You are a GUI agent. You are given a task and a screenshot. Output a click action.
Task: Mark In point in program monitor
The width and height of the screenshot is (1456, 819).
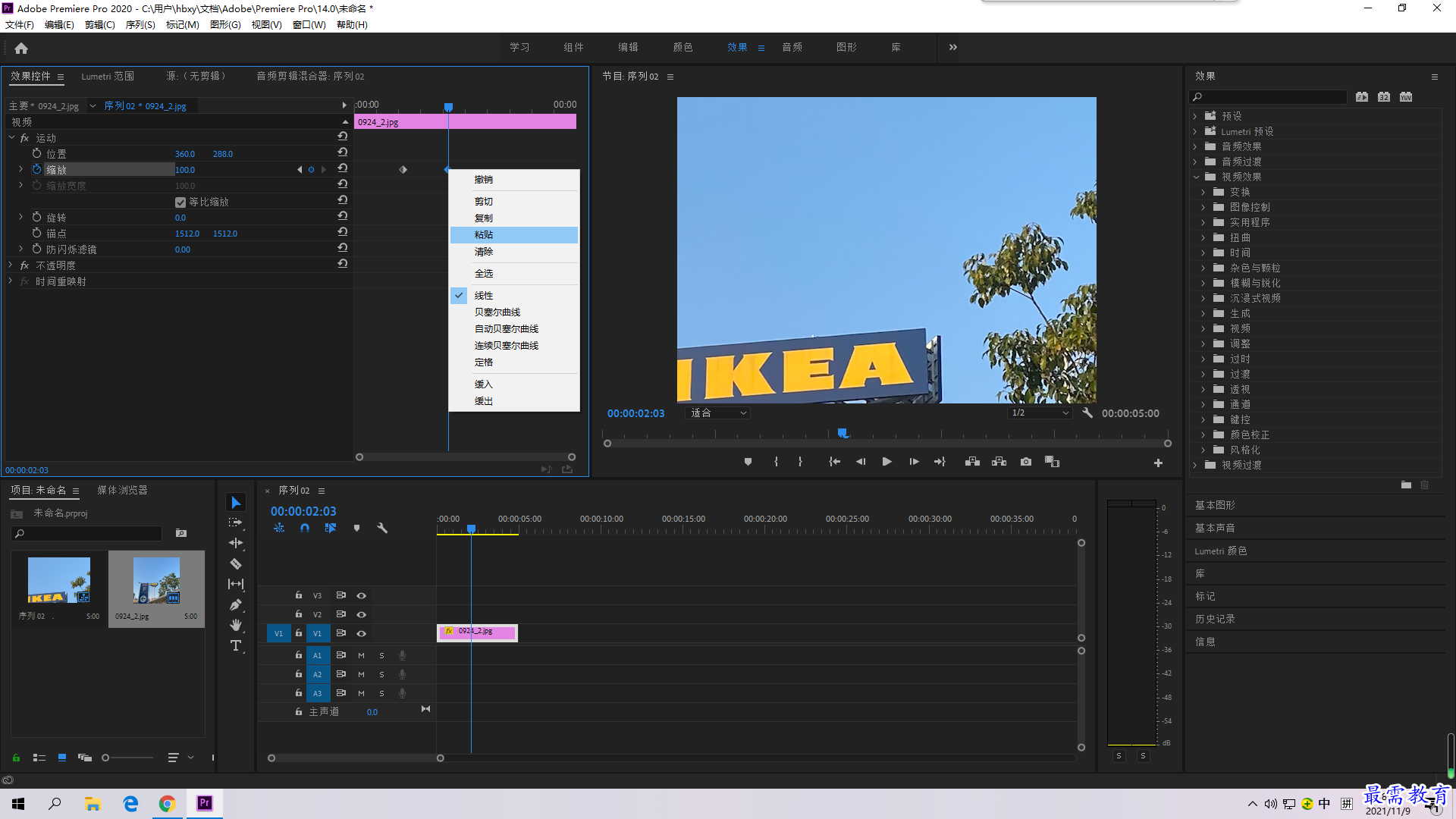pyautogui.click(x=776, y=462)
